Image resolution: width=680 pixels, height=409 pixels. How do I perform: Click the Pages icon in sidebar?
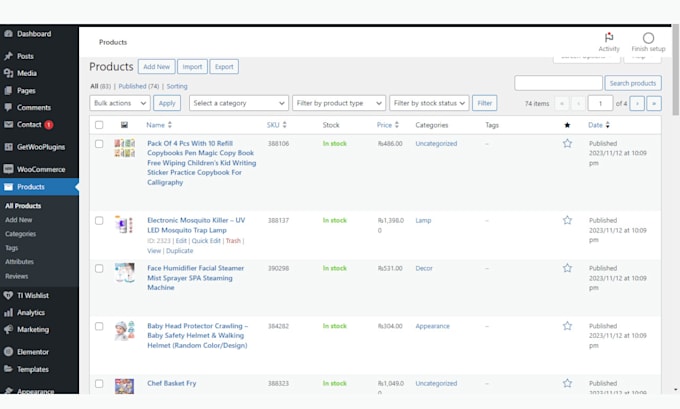pos(8,90)
